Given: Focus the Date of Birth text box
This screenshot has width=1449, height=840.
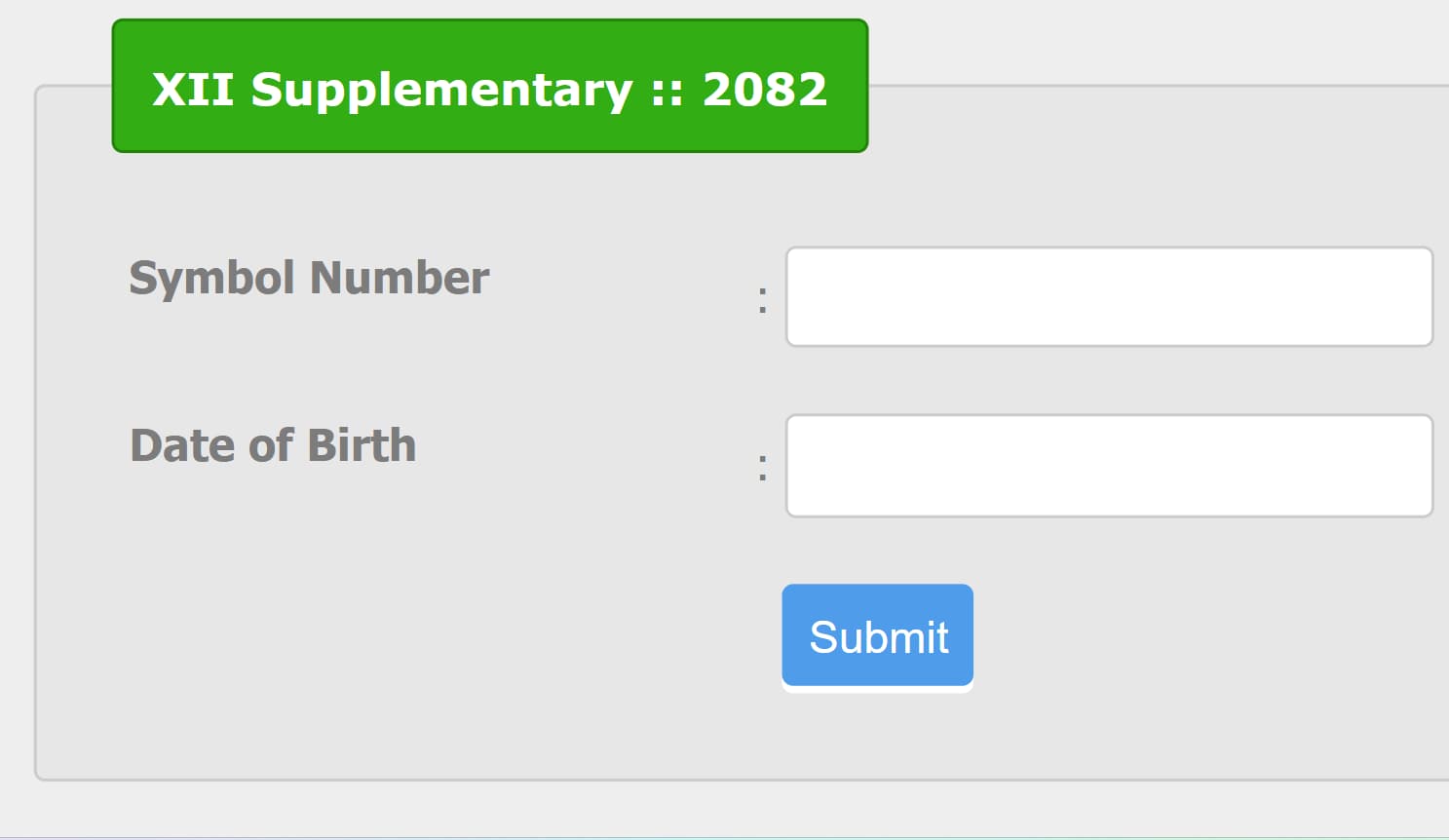Looking at the screenshot, I should coord(1109,466).
